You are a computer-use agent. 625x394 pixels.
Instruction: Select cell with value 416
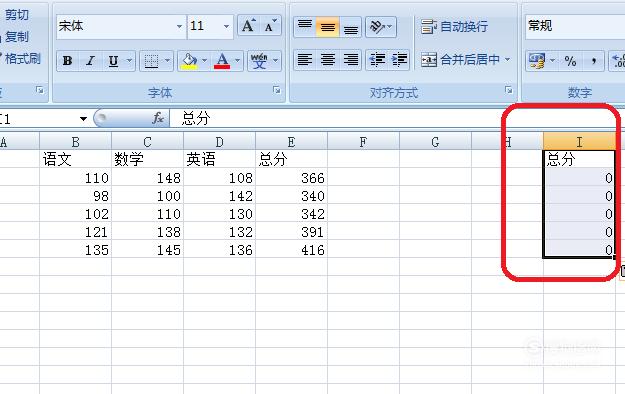pyautogui.click(x=291, y=250)
